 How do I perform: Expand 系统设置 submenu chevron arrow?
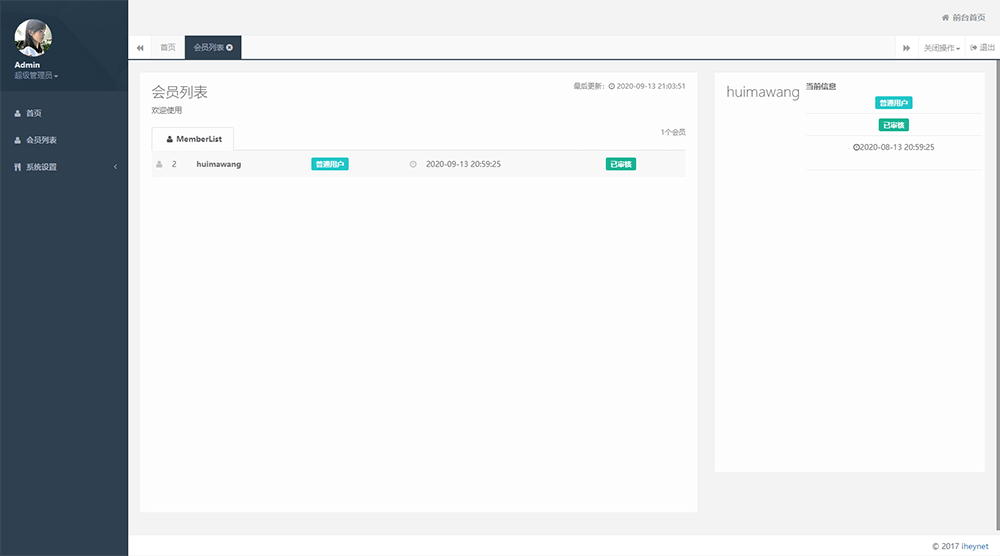[115, 167]
